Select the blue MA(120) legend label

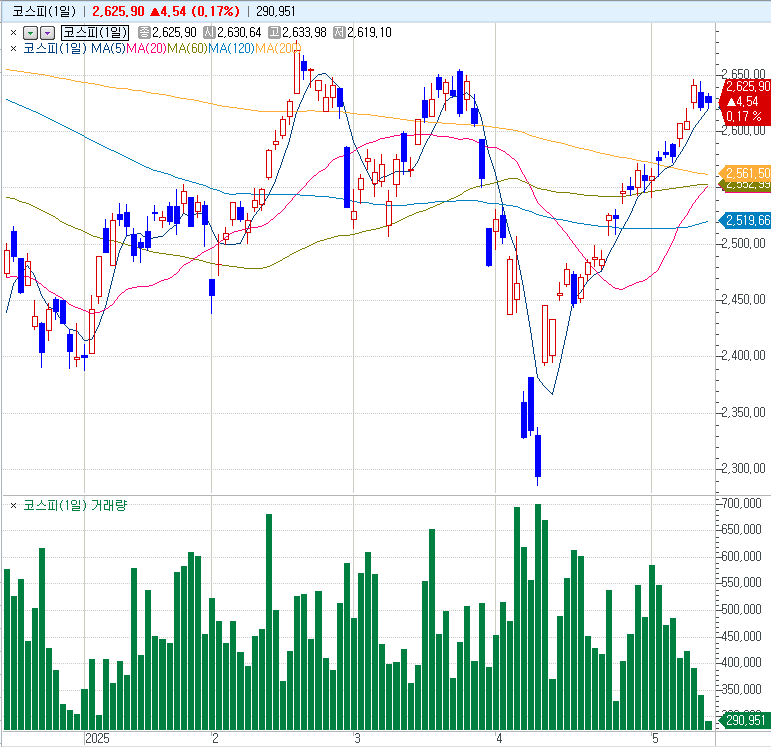(x=231, y=47)
